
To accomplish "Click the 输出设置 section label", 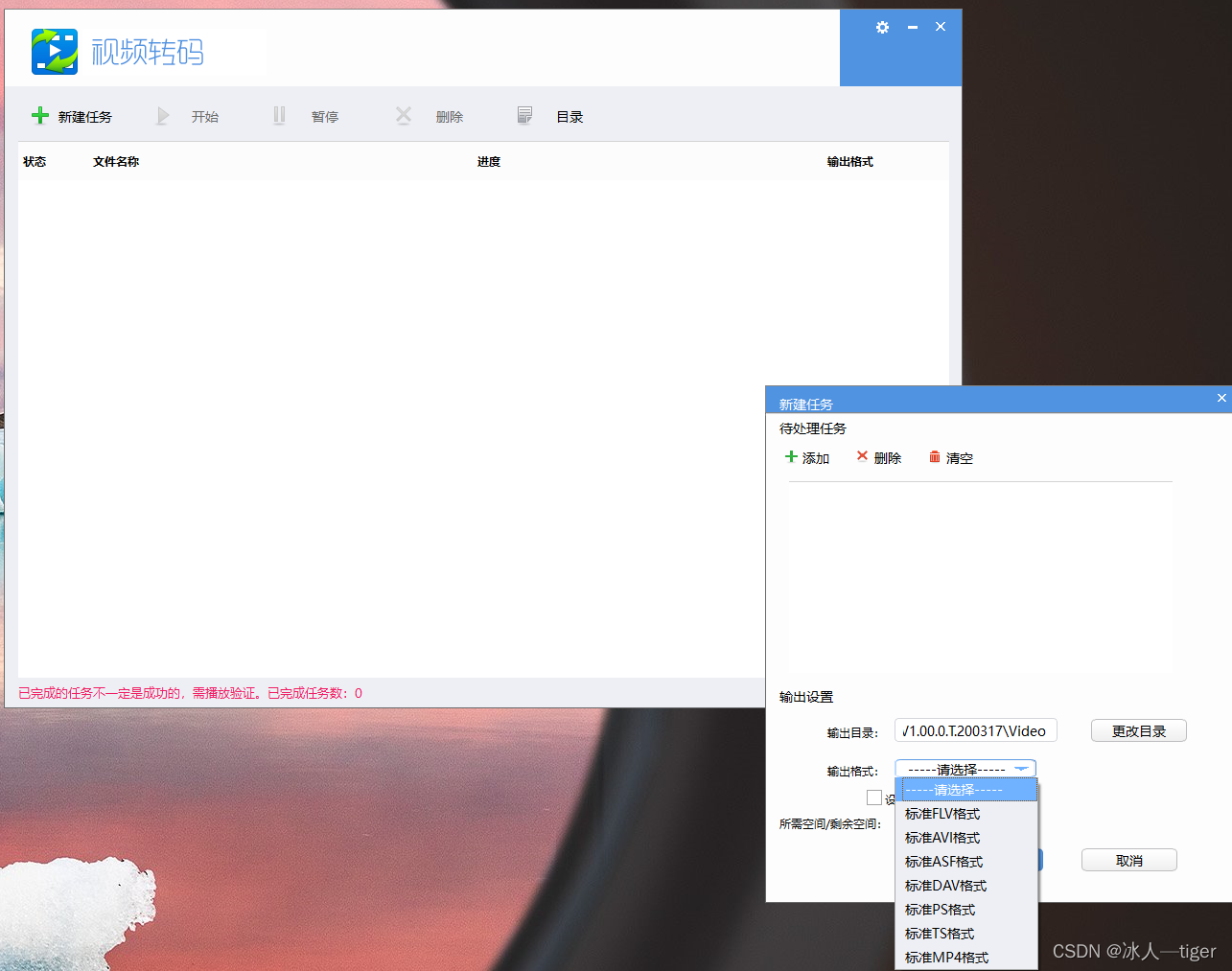I will click(806, 697).
